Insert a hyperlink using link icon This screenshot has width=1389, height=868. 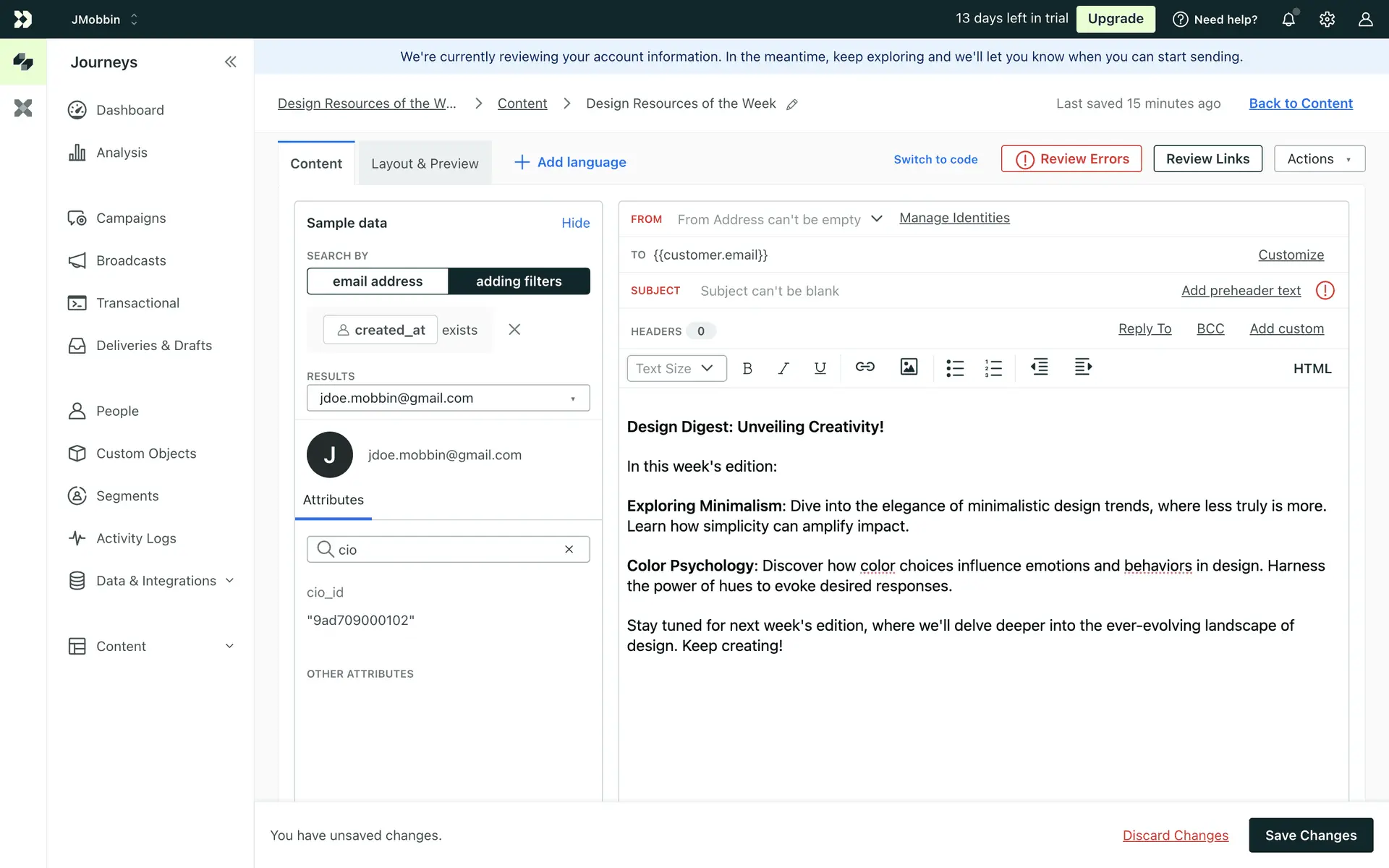[x=865, y=367]
